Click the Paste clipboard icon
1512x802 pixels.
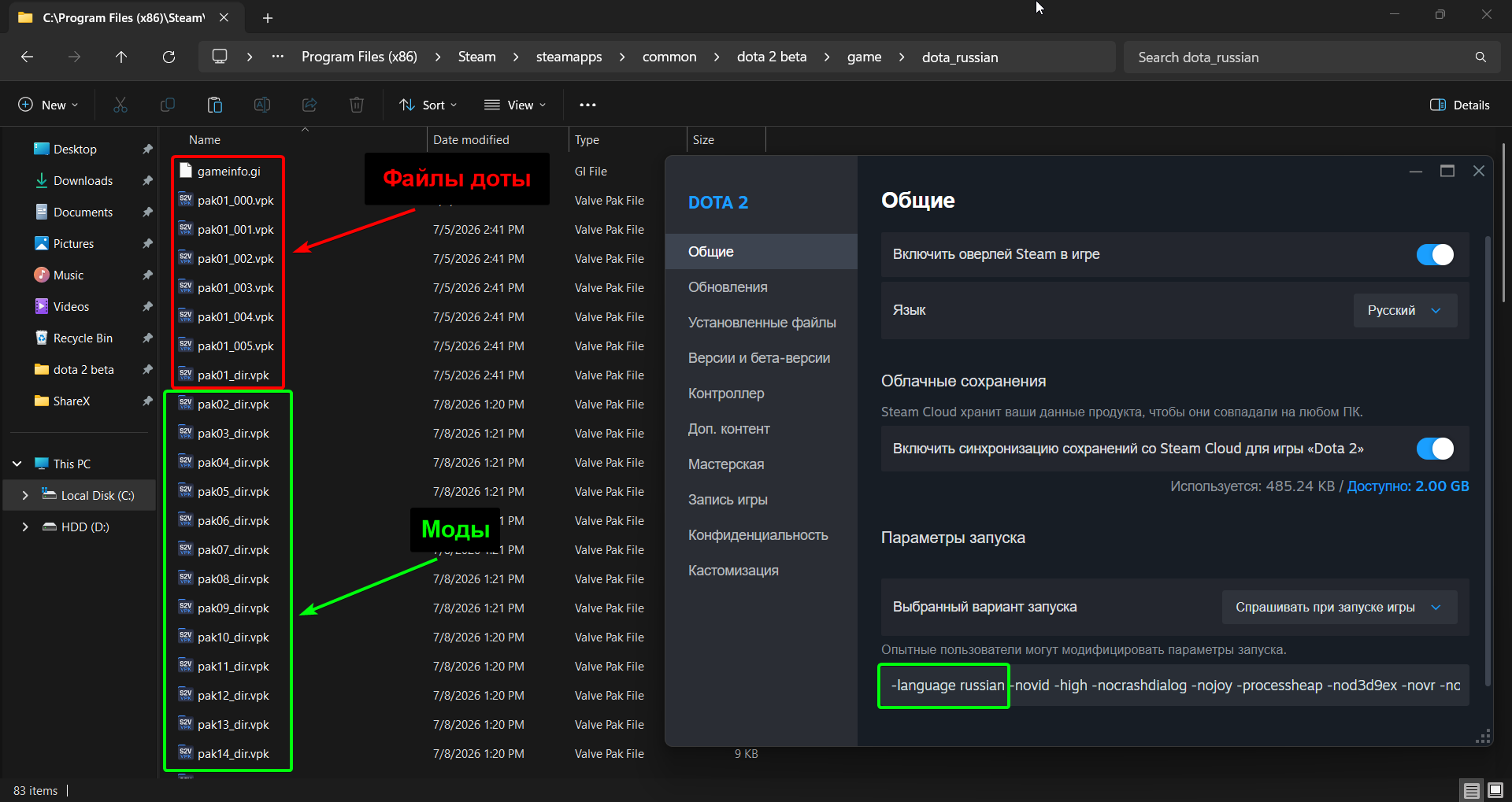tap(215, 105)
